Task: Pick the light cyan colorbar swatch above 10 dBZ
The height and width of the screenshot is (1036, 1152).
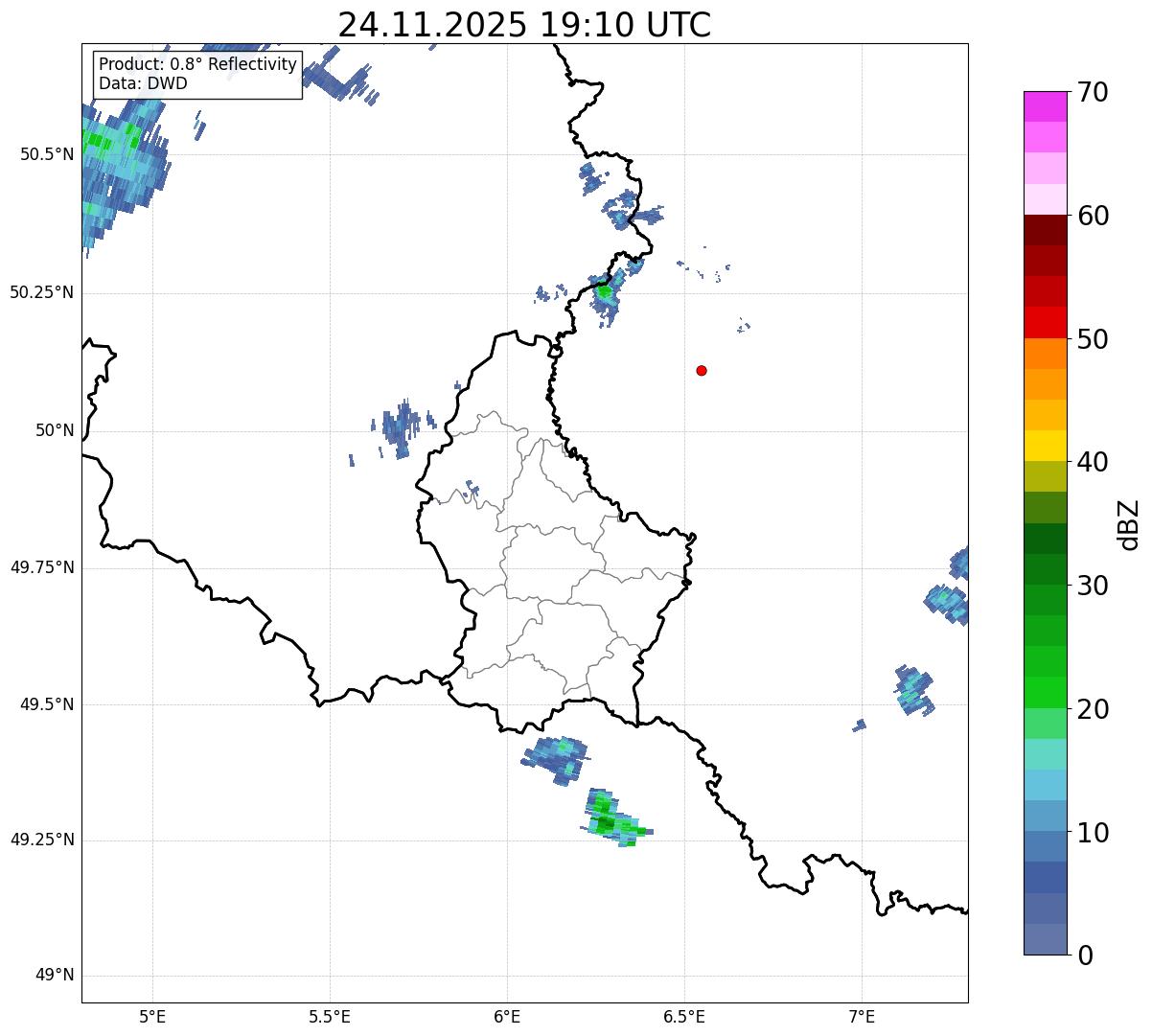Action: click(1045, 785)
